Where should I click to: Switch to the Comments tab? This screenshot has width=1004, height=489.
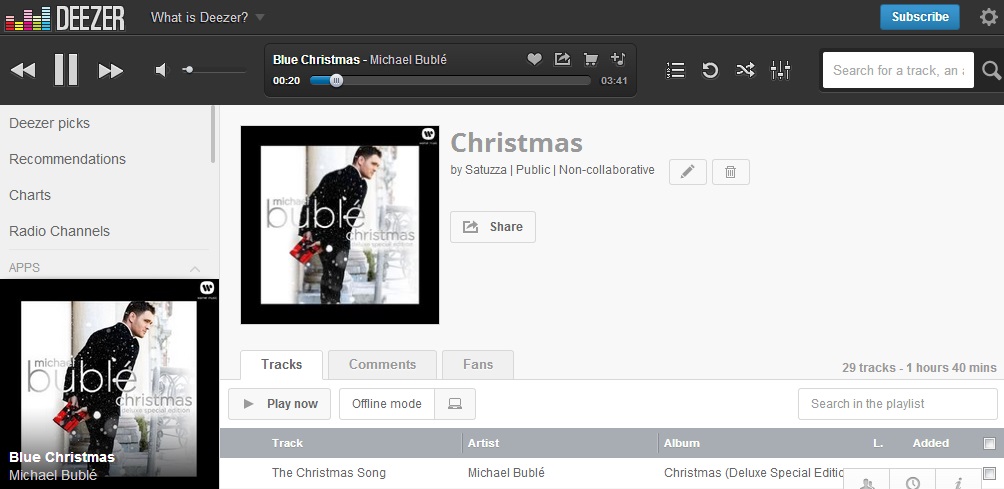(x=382, y=365)
